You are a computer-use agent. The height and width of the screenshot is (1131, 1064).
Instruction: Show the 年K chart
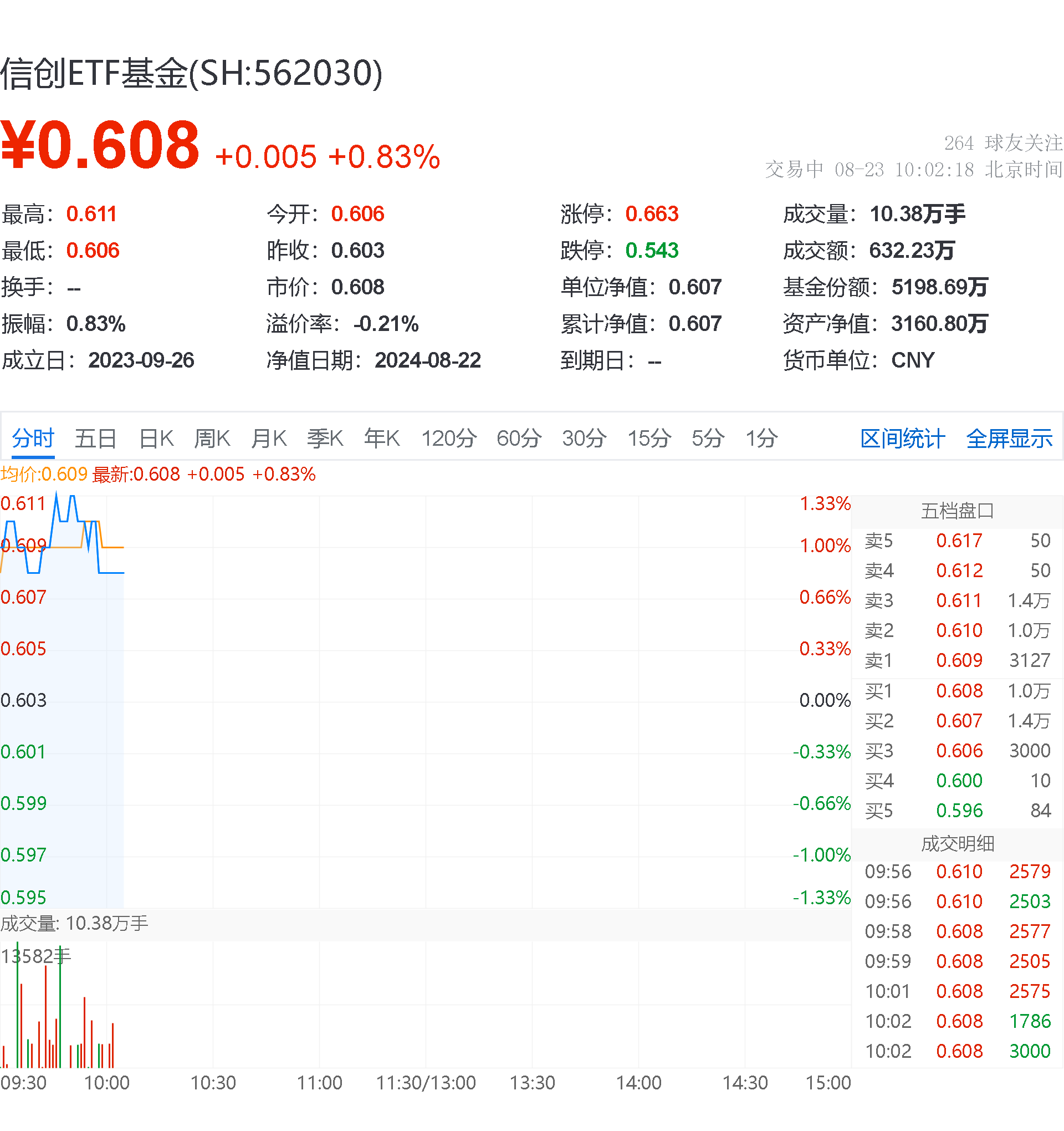[382, 439]
